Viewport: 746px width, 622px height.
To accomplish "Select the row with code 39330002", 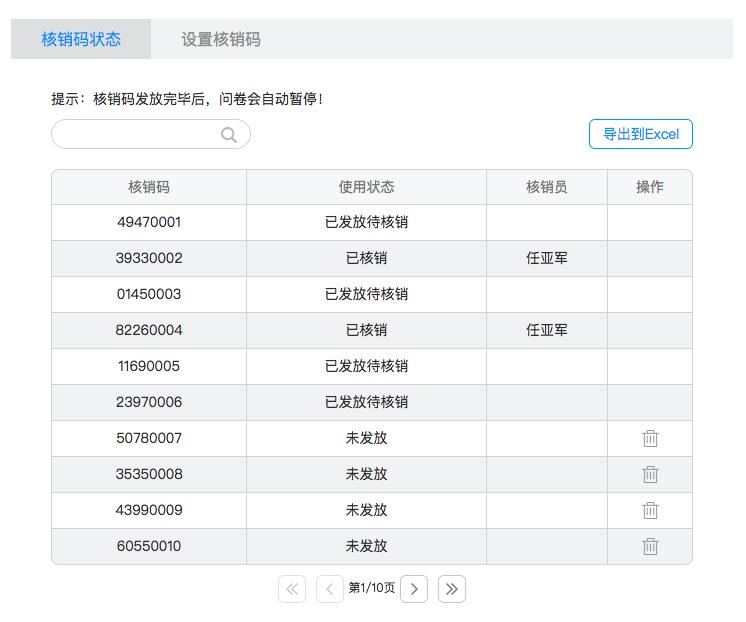I will coord(372,258).
